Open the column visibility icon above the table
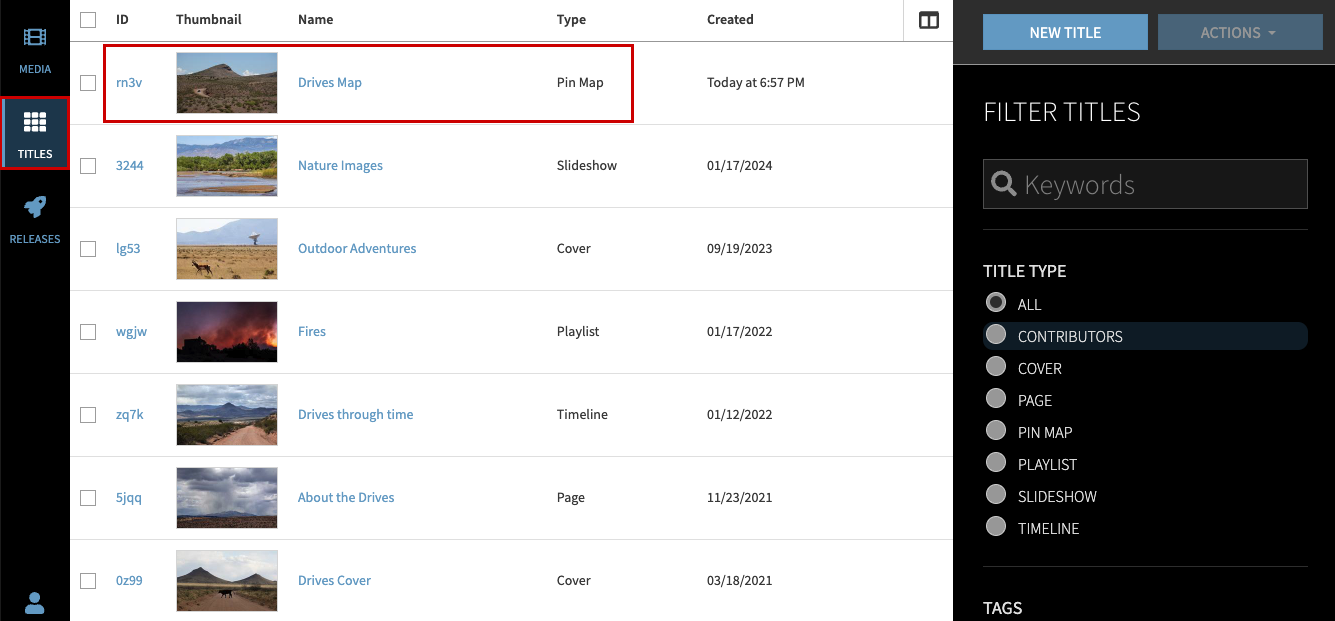The height and width of the screenshot is (621, 1335). click(x=928, y=19)
